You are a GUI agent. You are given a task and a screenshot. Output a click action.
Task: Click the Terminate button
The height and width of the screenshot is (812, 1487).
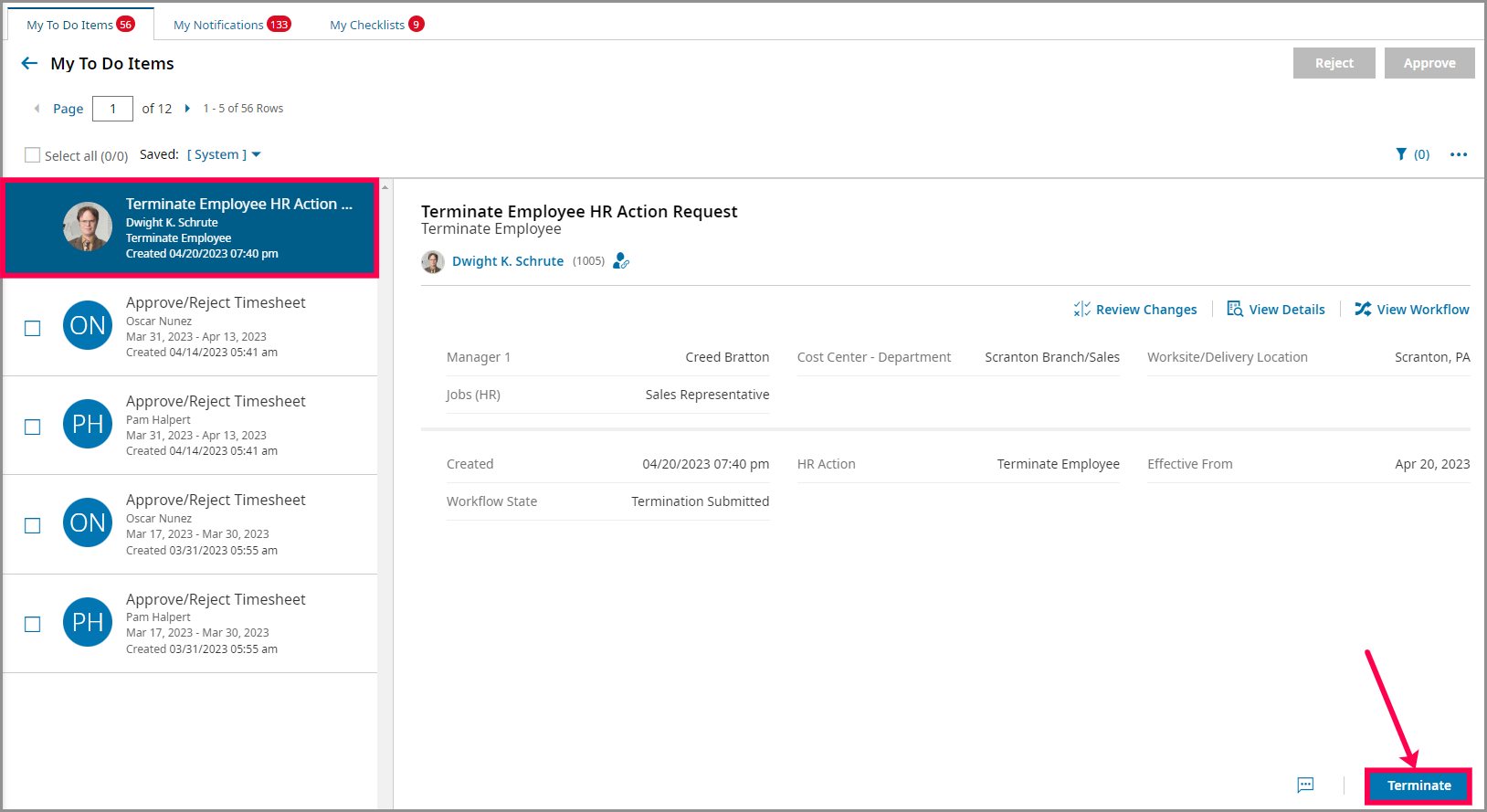point(1418,786)
